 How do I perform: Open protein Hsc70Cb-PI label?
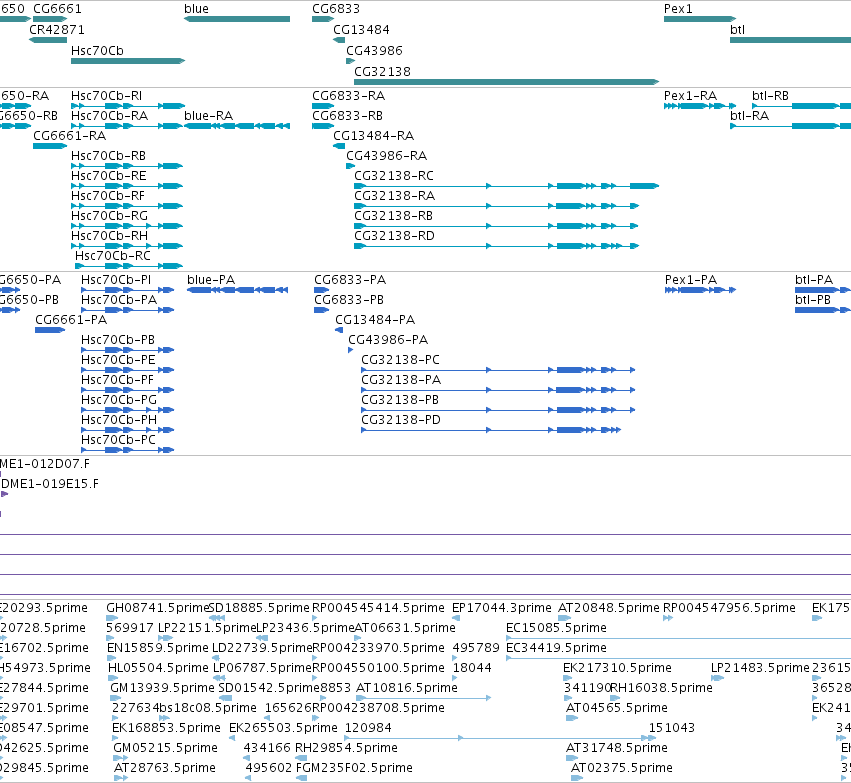click(116, 279)
